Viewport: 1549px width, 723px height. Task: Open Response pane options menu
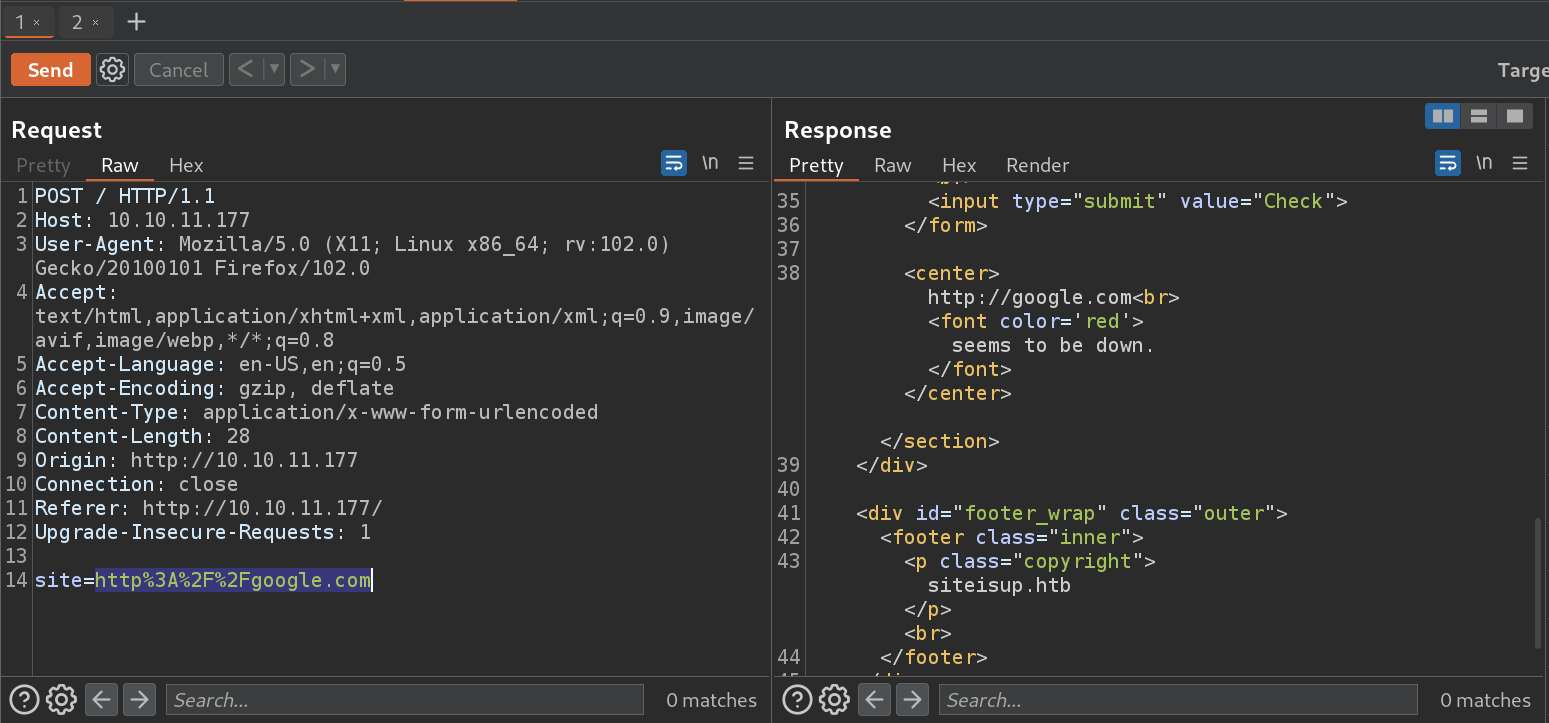tap(1520, 163)
